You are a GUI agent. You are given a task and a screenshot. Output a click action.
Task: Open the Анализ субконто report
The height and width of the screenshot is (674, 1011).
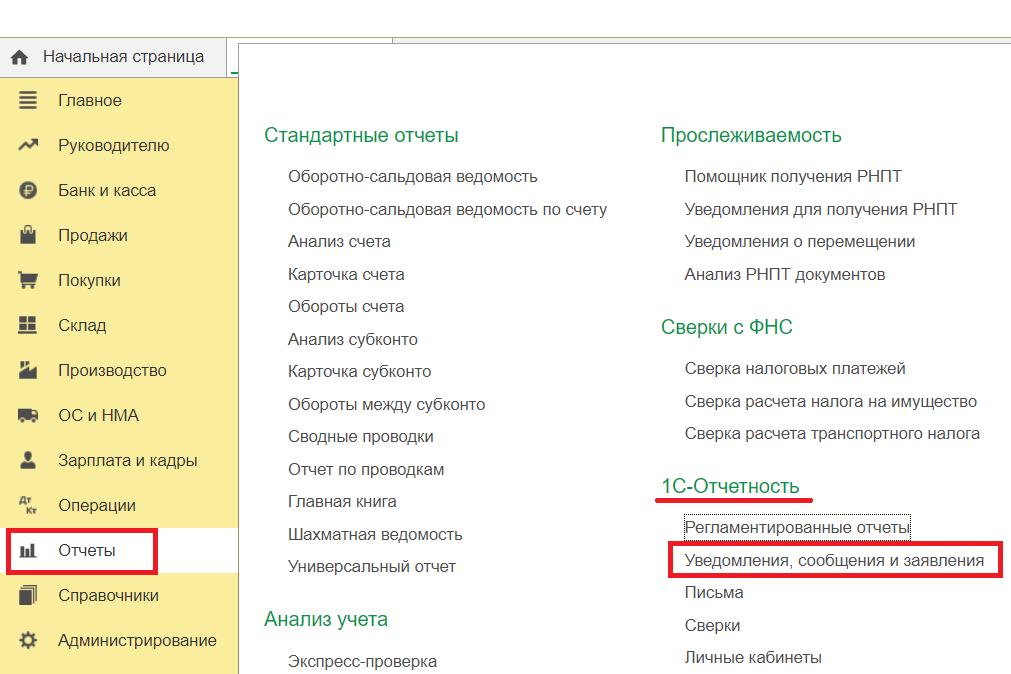[353, 339]
